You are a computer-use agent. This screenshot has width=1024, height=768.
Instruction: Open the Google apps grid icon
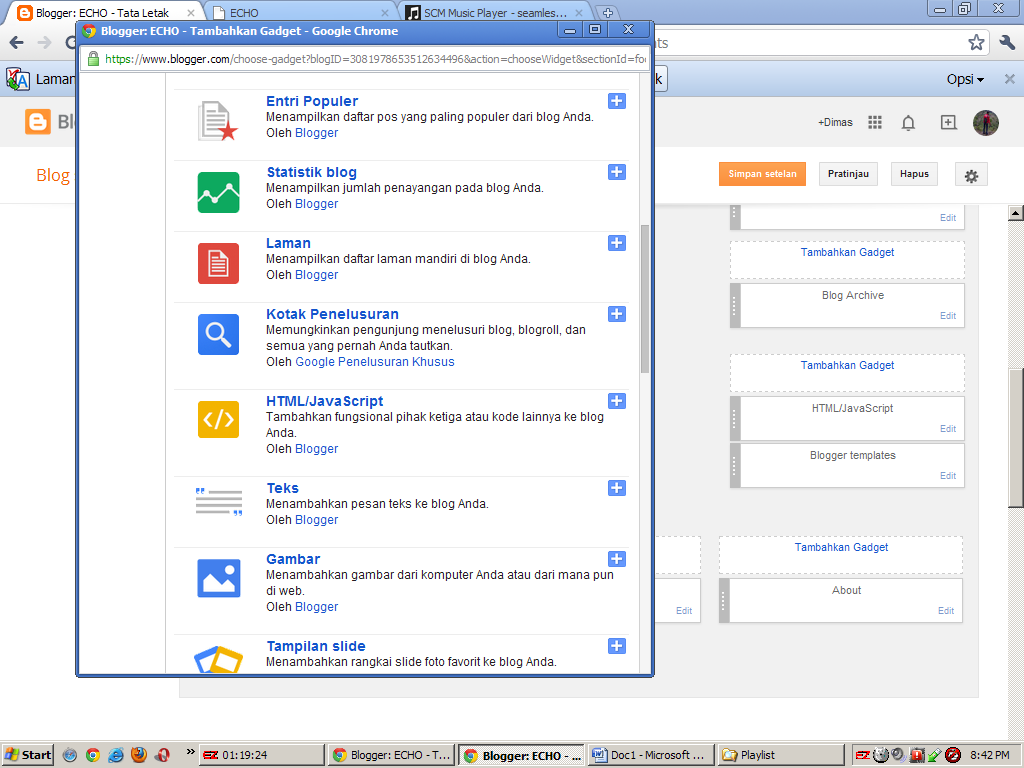coord(875,122)
